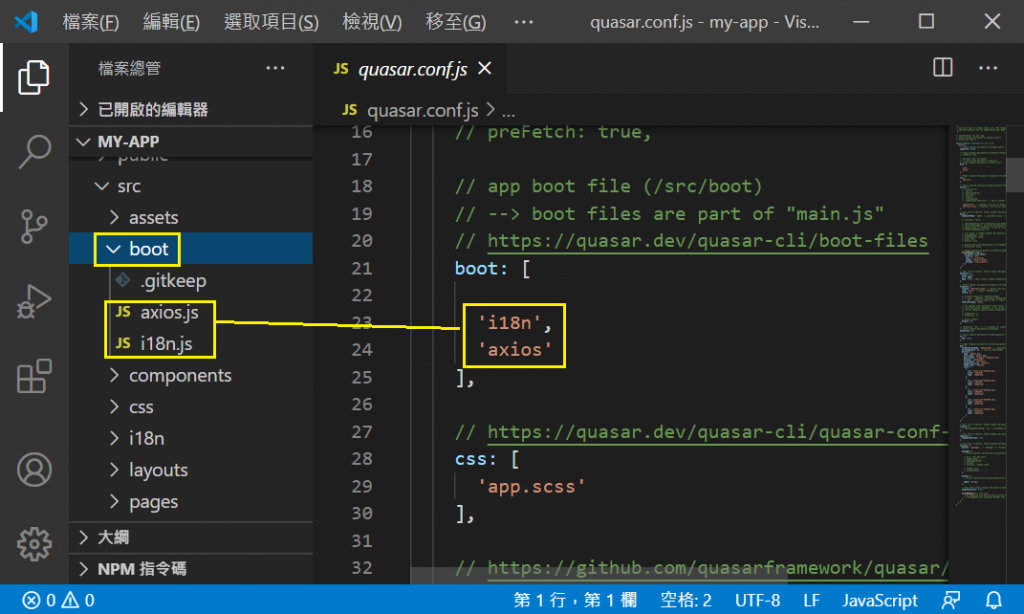Open the Run and Debug view

(33, 301)
